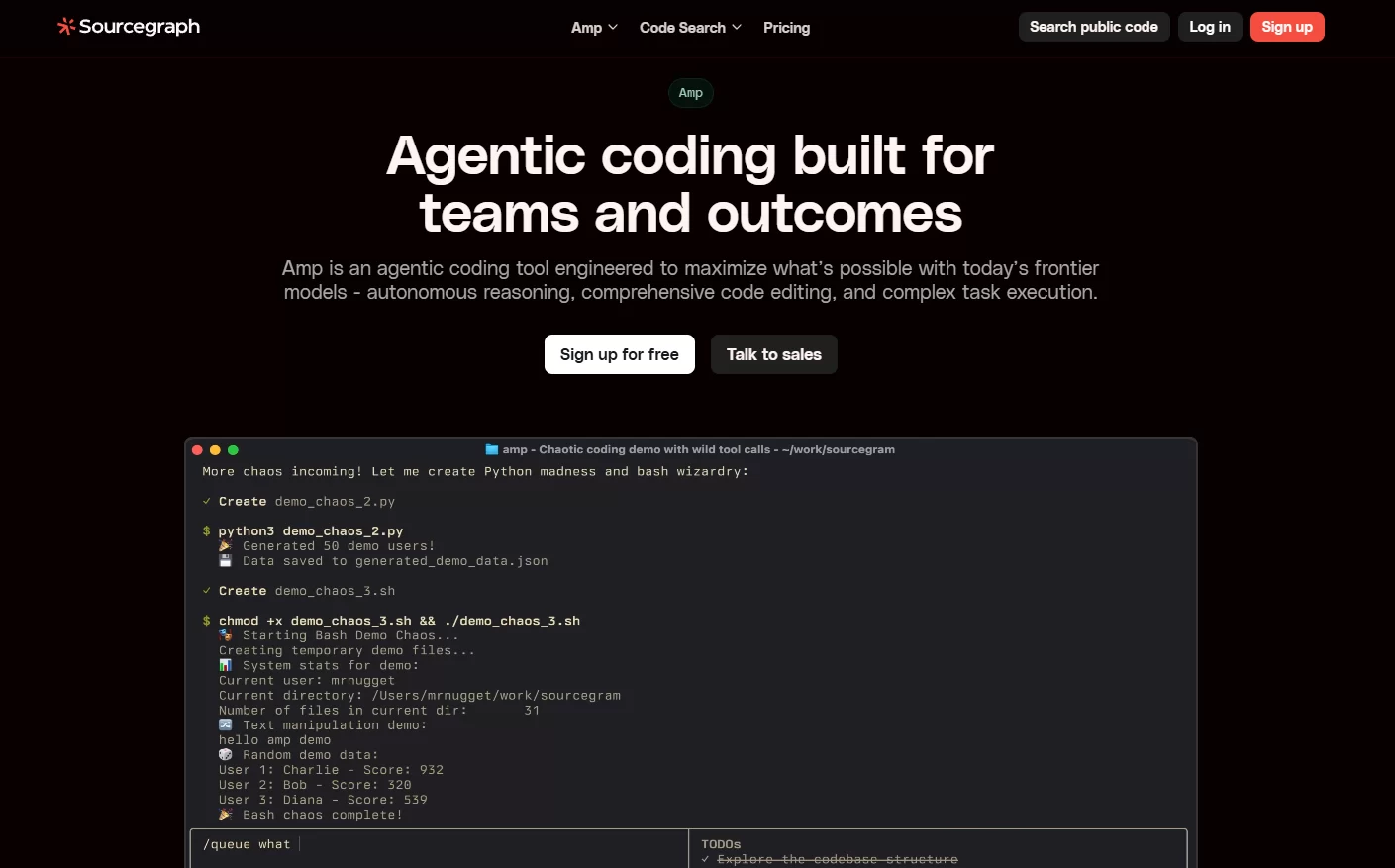Click the checkmark beside Create demo_chaos_2.py
1395x868 pixels.
coord(207,502)
